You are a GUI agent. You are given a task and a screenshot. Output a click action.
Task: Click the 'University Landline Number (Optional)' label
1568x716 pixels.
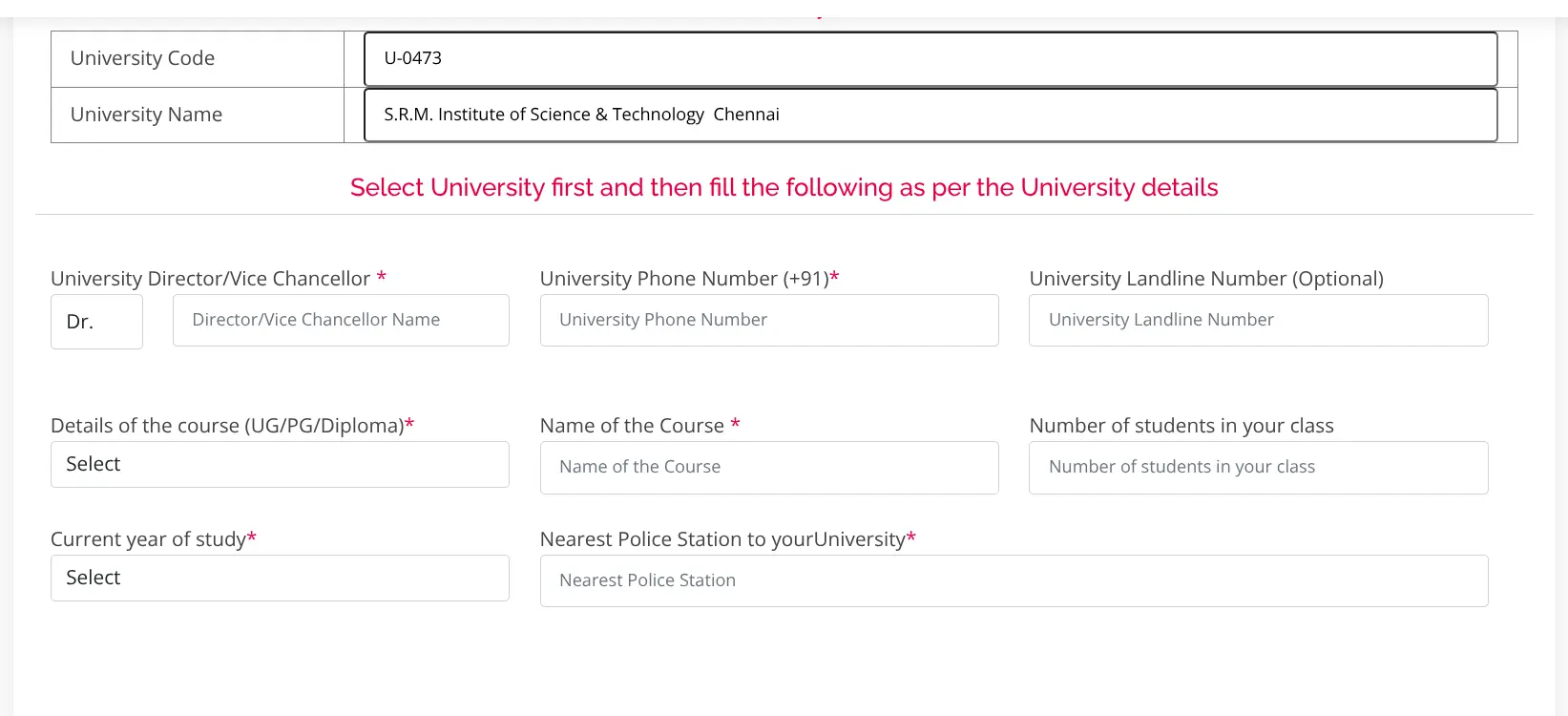click(1206, 279)
